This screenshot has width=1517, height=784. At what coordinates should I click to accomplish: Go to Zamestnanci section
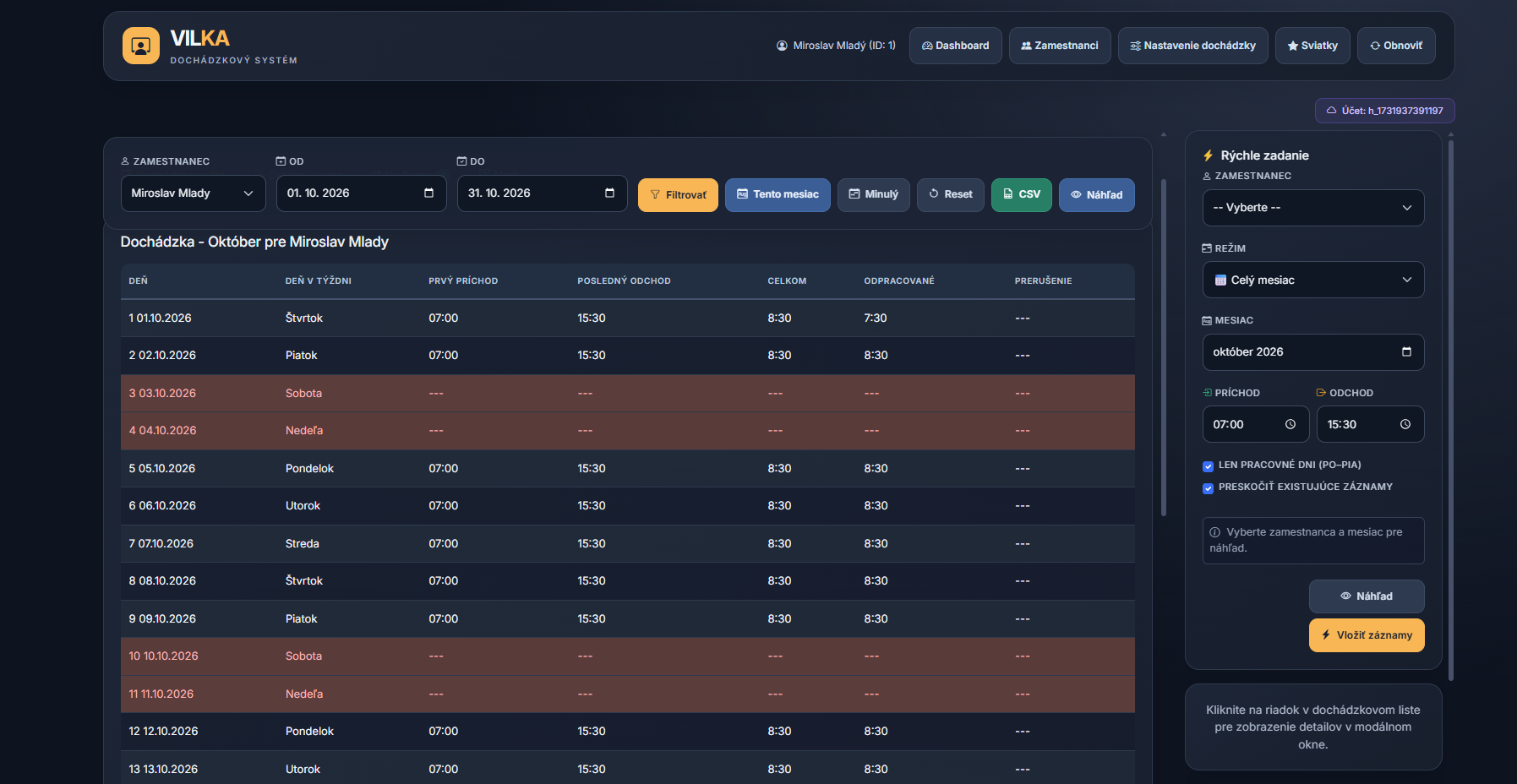click(1060, 46)
